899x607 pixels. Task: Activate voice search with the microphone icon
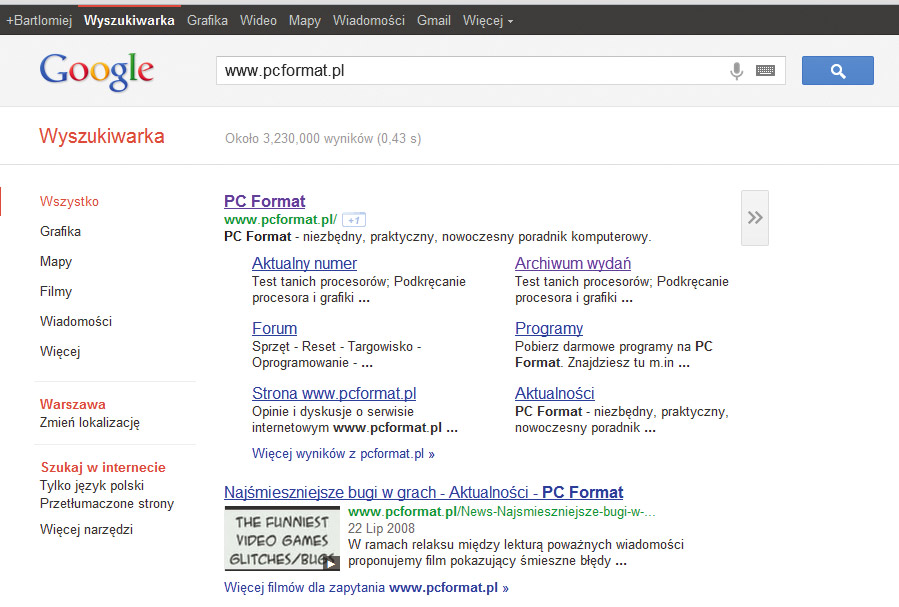(x=737, y=70)
